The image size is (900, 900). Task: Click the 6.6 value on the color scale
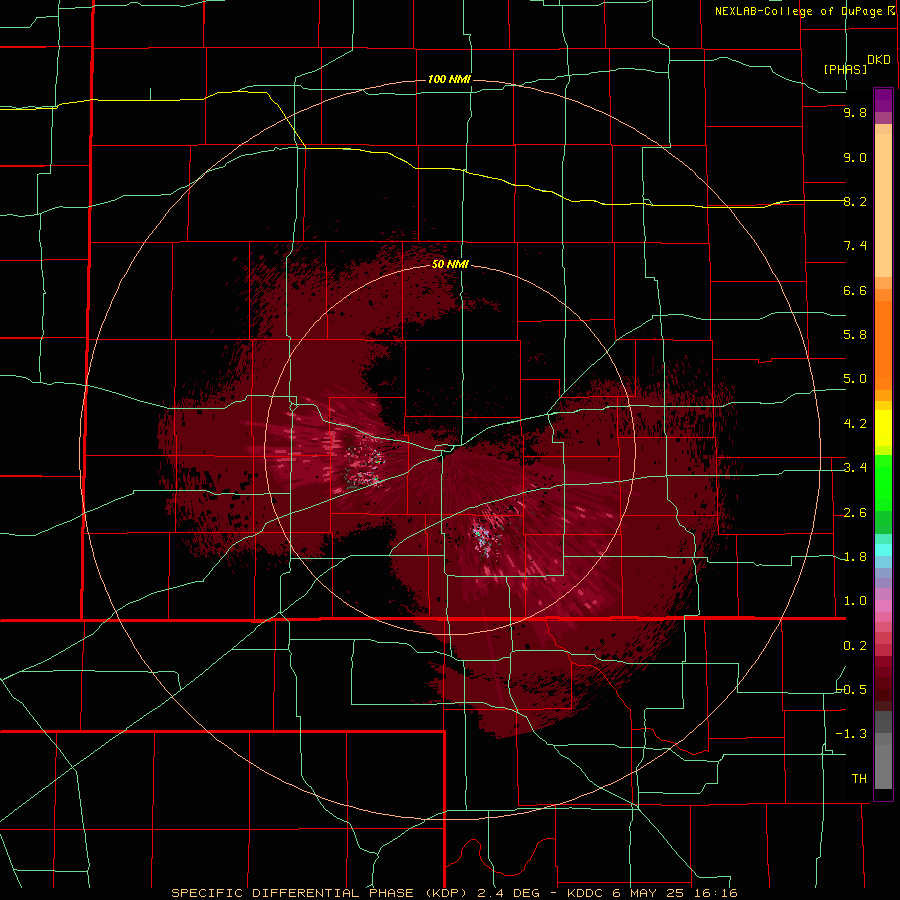coord(855,290)
